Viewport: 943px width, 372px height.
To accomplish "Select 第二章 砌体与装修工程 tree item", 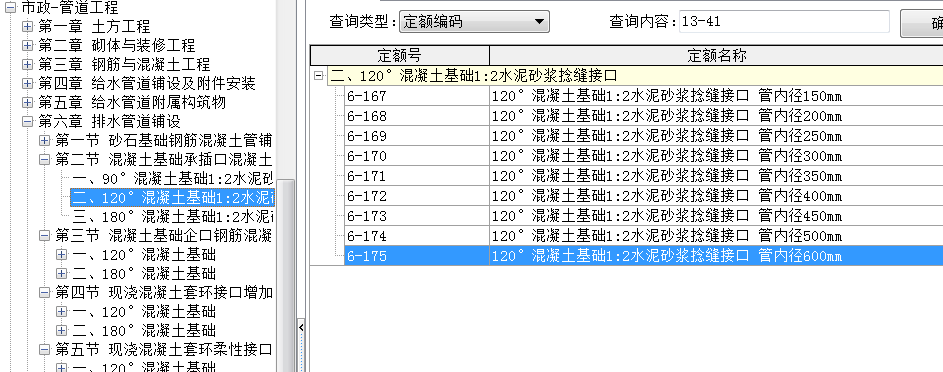I will [x=116, y=45].
